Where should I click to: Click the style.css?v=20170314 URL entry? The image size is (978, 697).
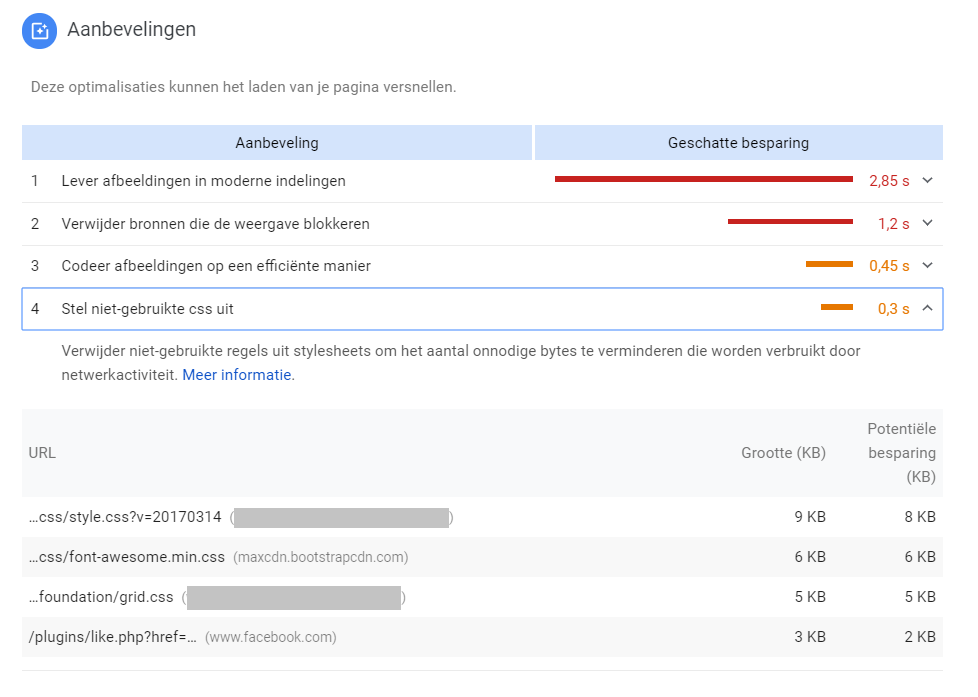click(x=125, y=517)
